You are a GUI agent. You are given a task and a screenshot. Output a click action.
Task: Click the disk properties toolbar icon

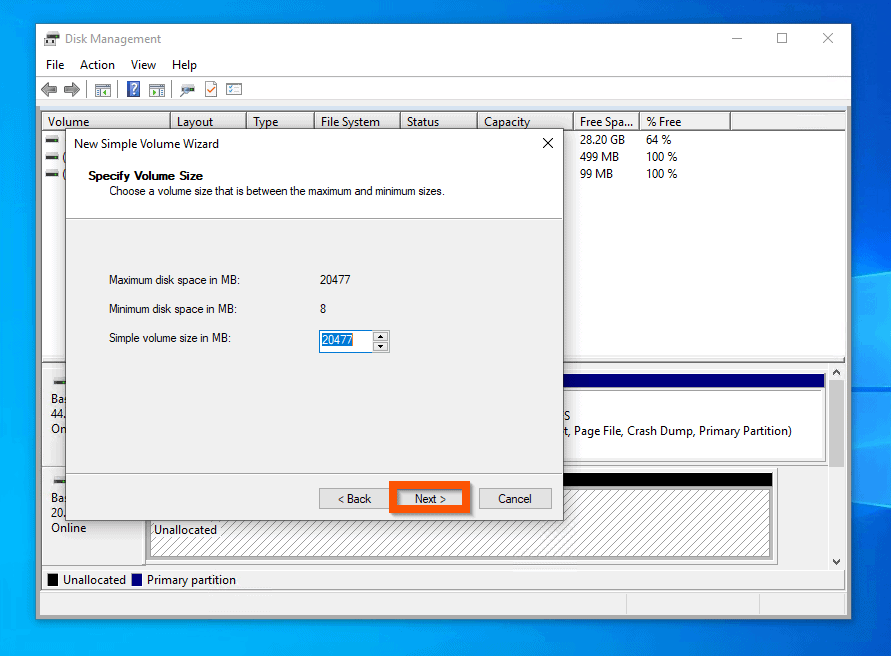189,89
